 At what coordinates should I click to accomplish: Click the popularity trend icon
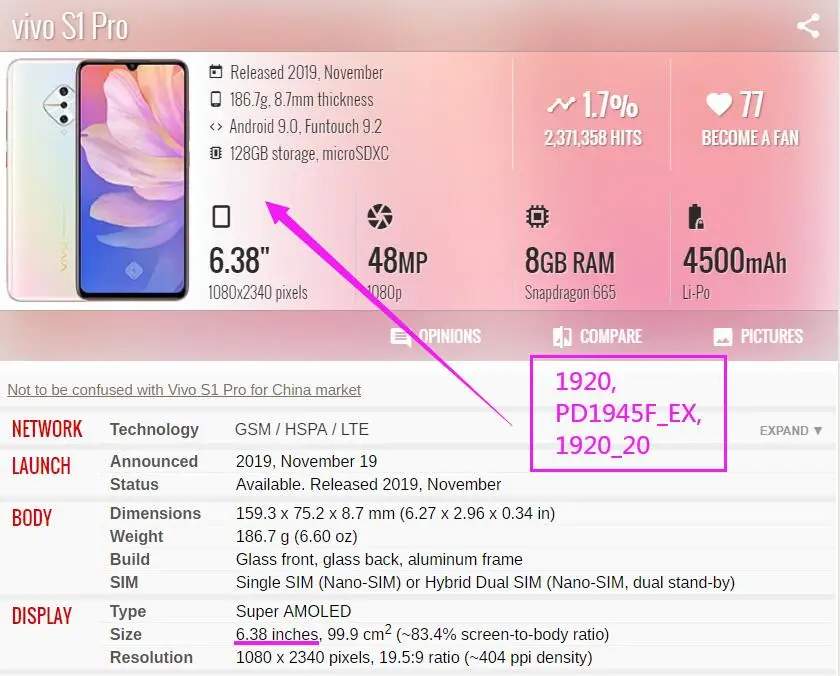click(x=561, y=105)
